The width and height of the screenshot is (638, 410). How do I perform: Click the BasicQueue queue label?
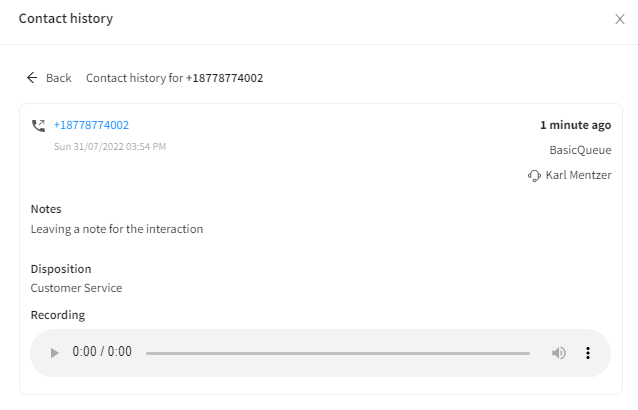(580, 150)
